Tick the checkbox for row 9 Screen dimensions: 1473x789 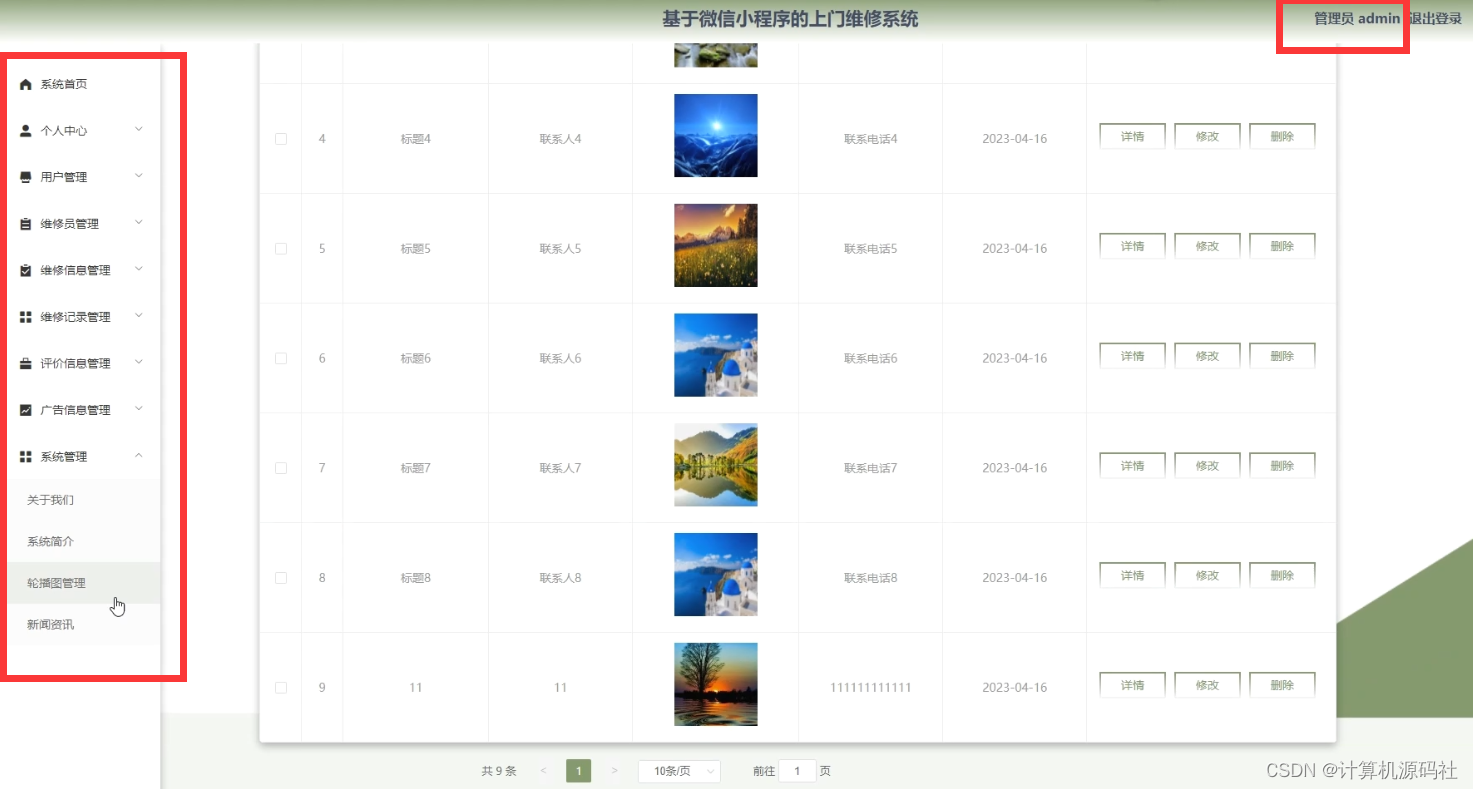click(x=281, y=688)
